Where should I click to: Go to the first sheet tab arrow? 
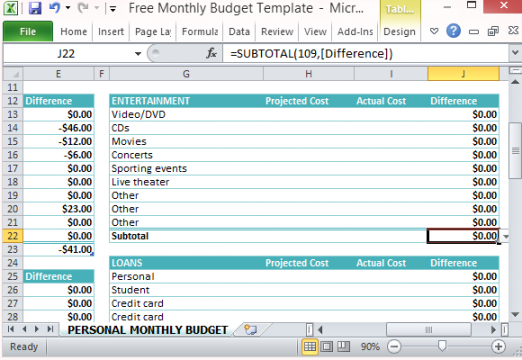click(11, 329)
